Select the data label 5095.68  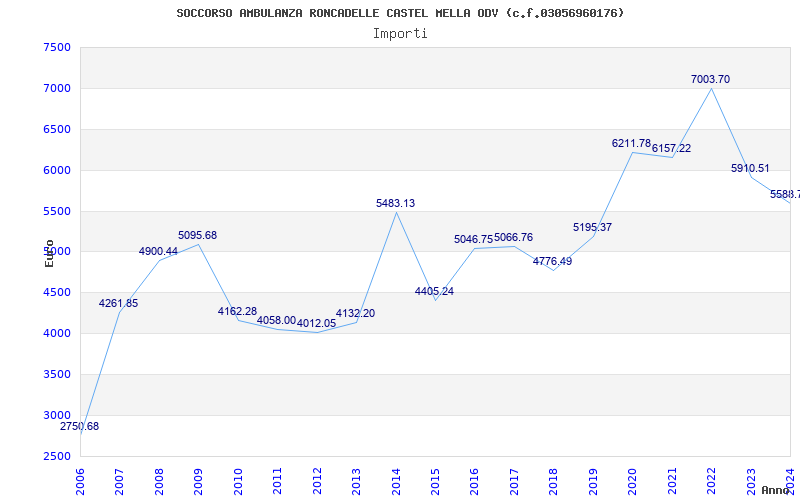tap(197, 236)
